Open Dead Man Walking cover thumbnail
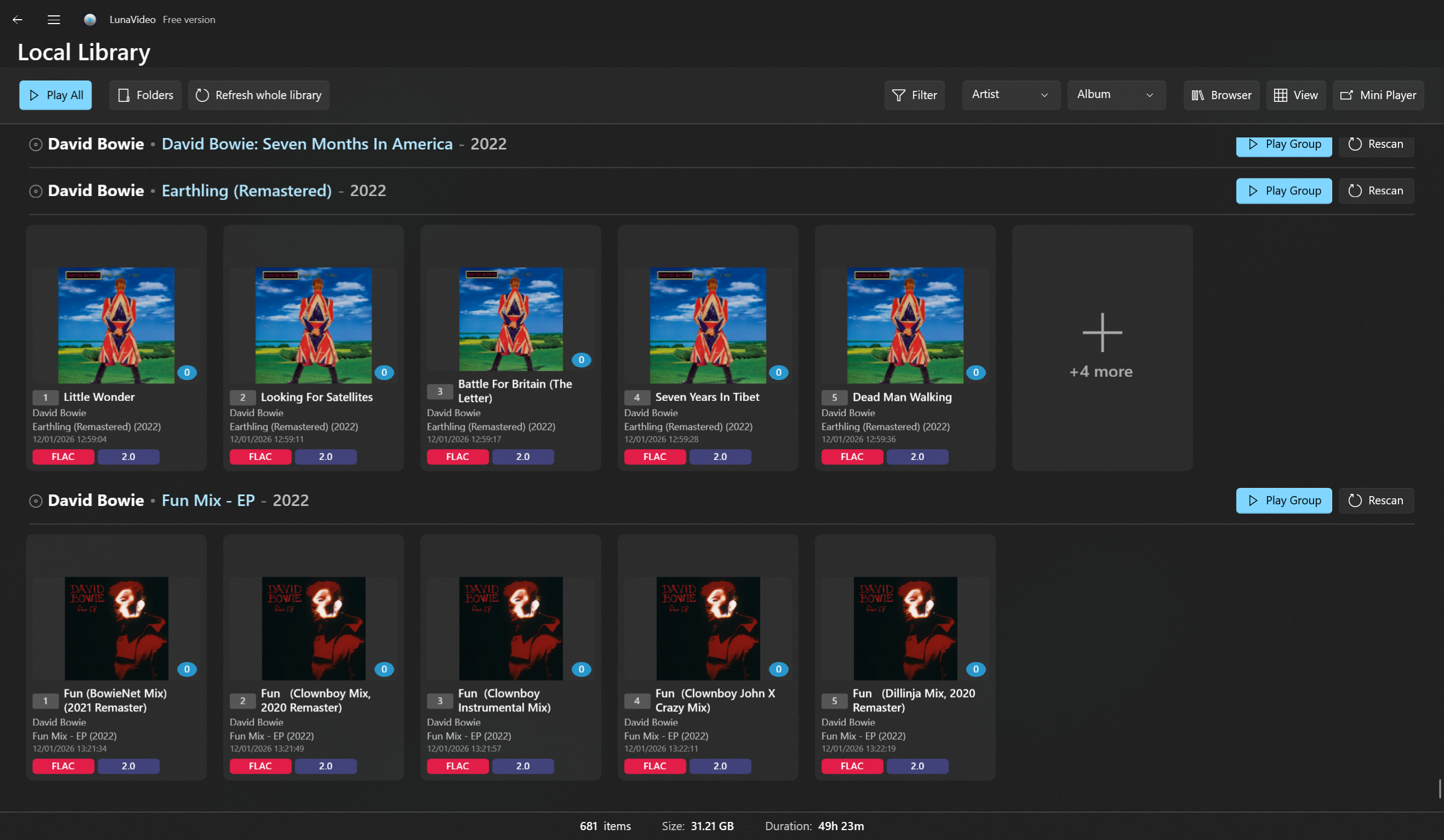 [906, 325]
